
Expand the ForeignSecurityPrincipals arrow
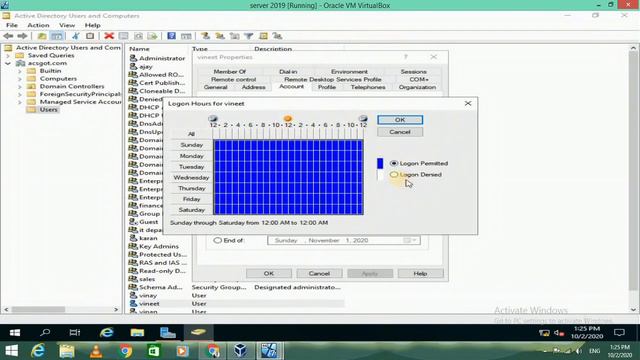click(20, 94)
